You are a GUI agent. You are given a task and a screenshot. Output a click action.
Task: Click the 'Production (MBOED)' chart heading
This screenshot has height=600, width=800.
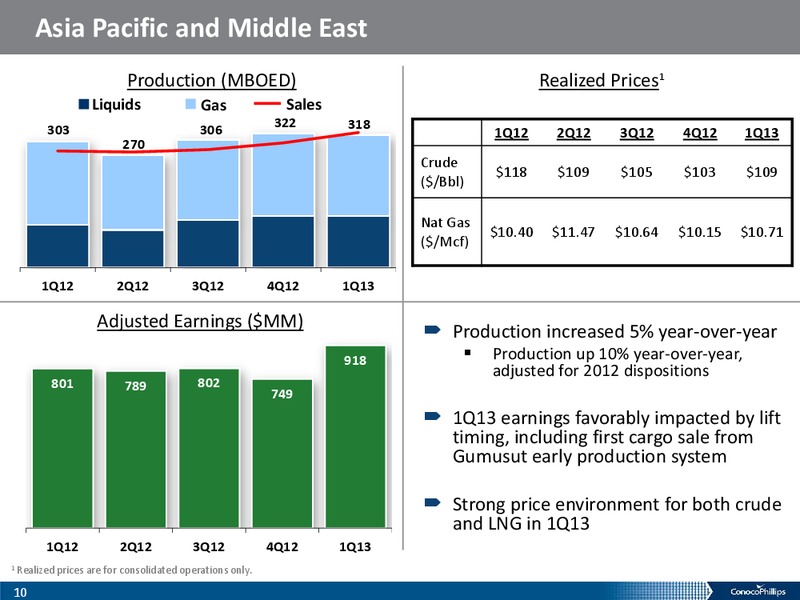pos(212,81)
